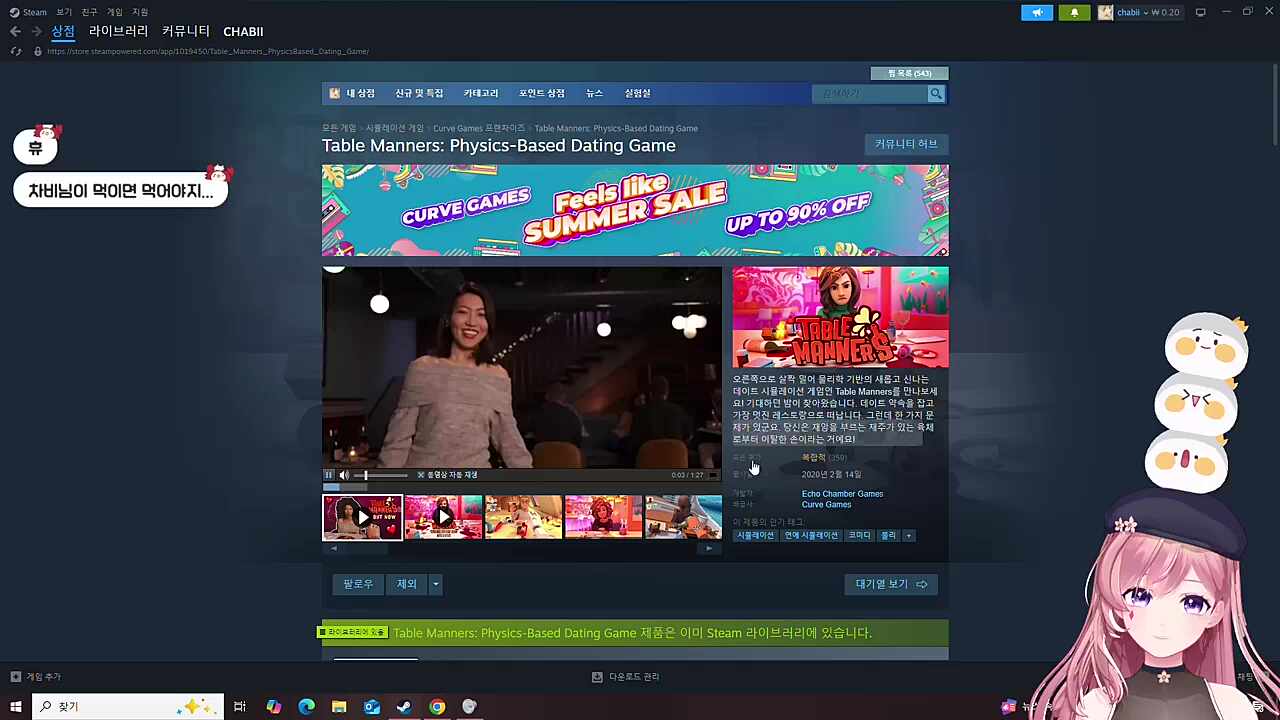Reload the store page with refresh icon
This screenshot has width=1280, height=720.
coord(15,51)
